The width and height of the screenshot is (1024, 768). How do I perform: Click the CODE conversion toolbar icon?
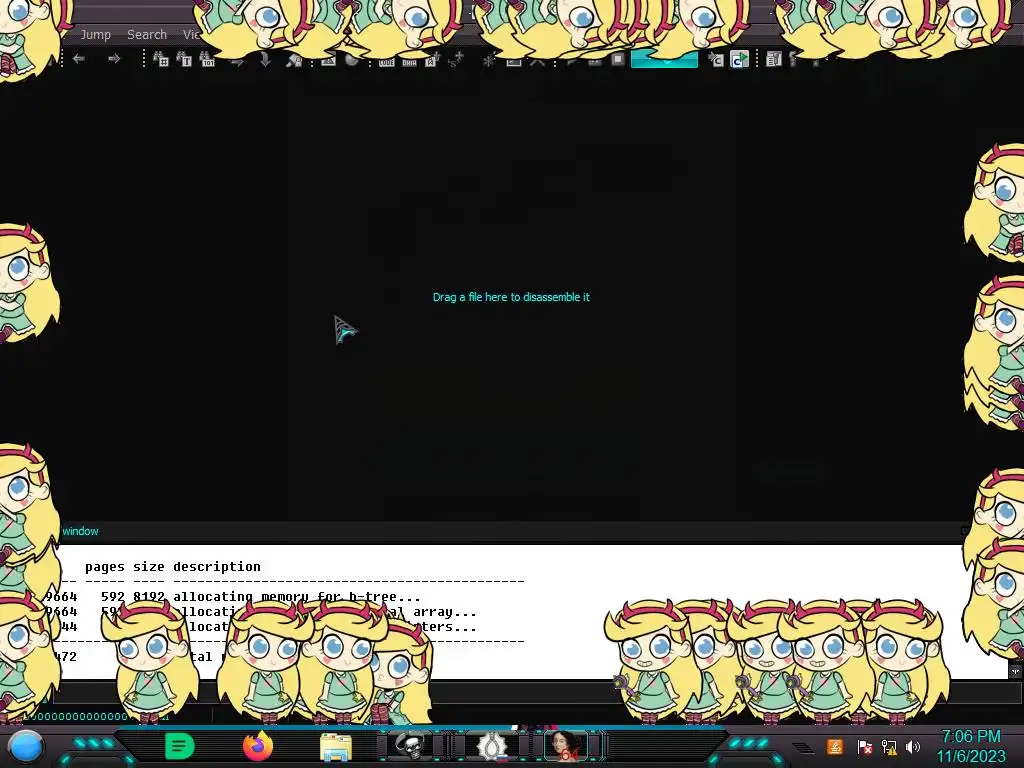tap(387, 62)
